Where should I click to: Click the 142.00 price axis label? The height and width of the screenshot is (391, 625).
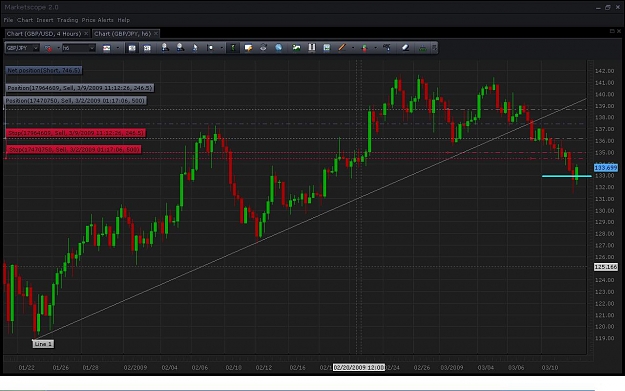pyautogui.click(x=604, y=71)
